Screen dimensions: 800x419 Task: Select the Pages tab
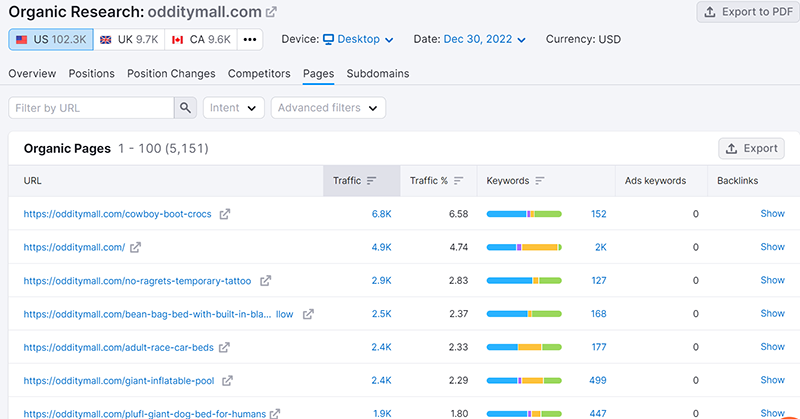(318, 73)
